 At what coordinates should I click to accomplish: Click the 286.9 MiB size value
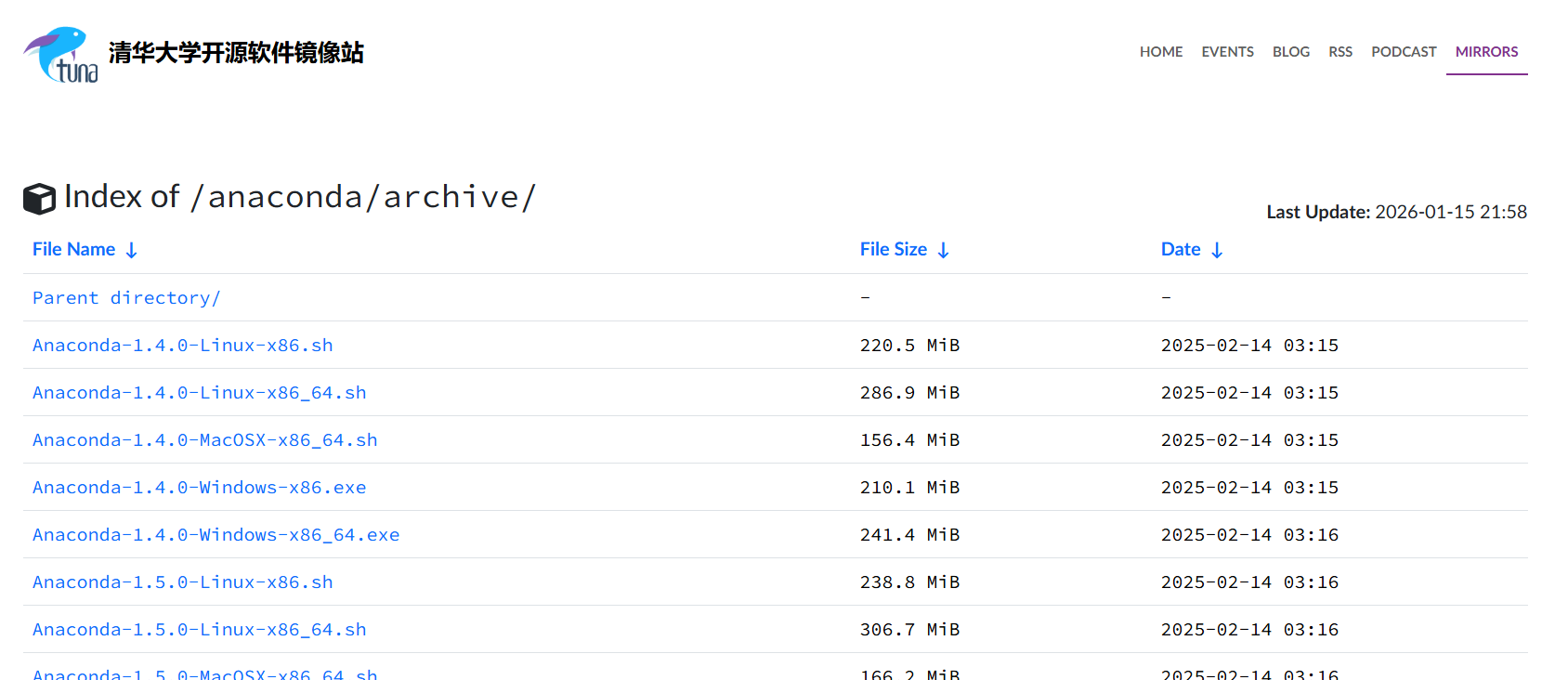[910, 393]
